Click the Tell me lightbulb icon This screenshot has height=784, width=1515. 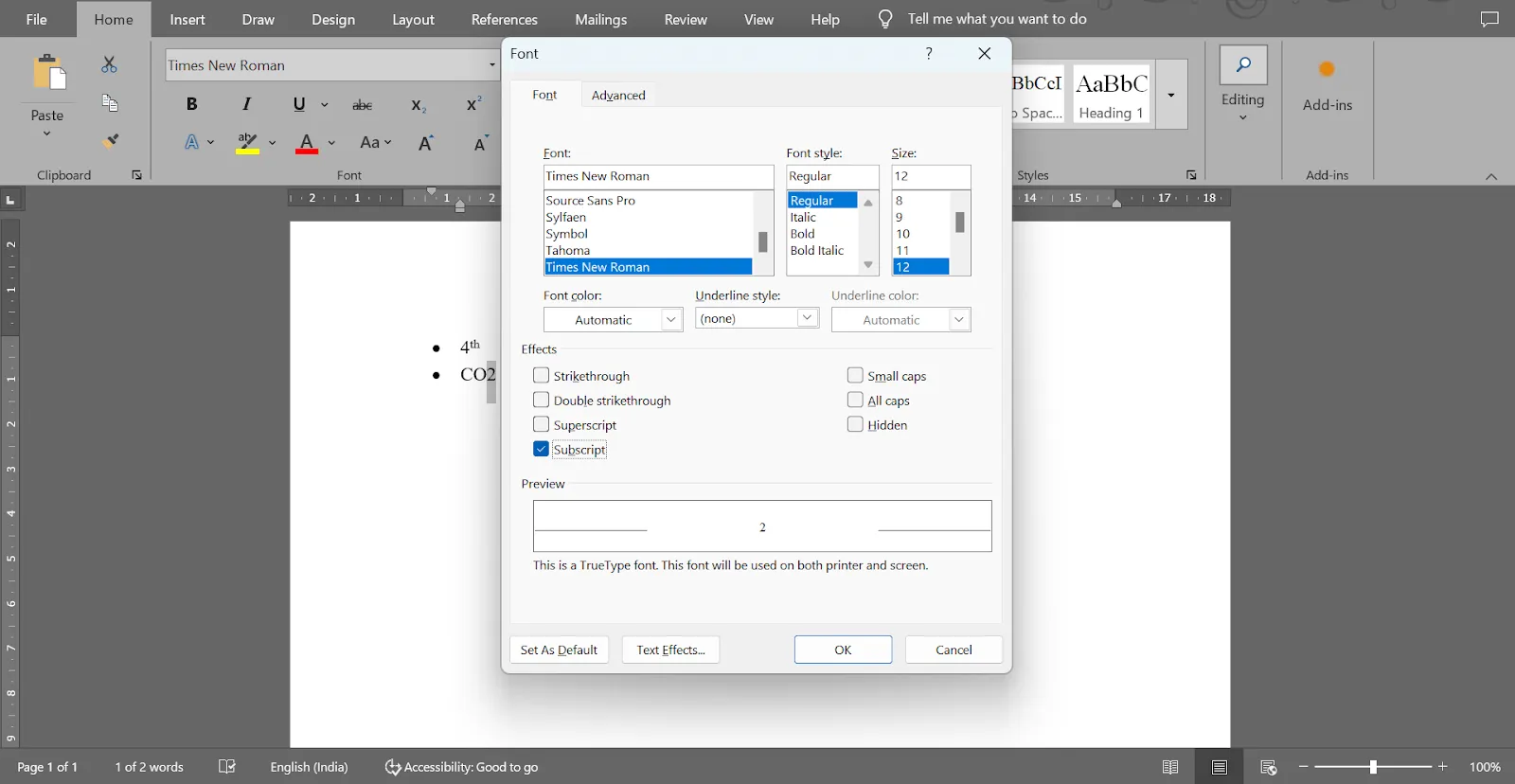click(885, 19)
